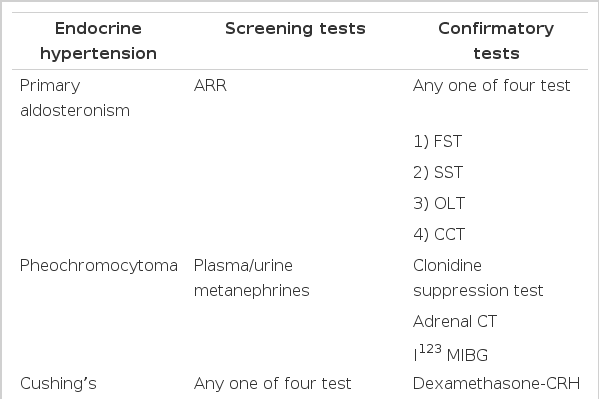Select the 3) OLT list entry
Viewport: 599px width, 399px height.
pos(439,203)
